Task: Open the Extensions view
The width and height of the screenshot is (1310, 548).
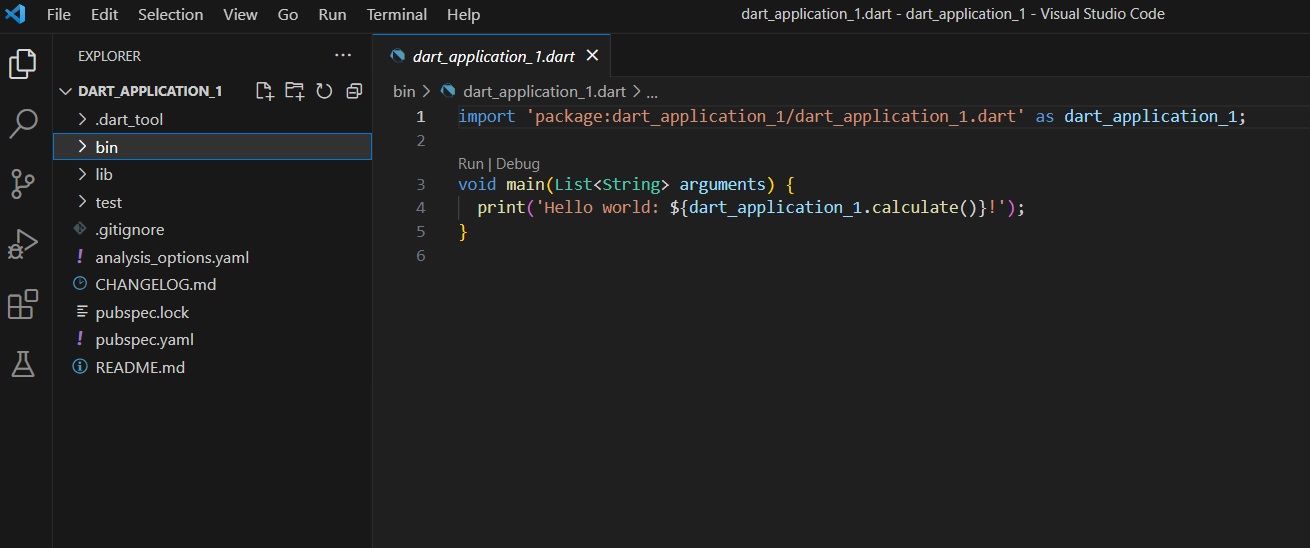Action: 23,304
